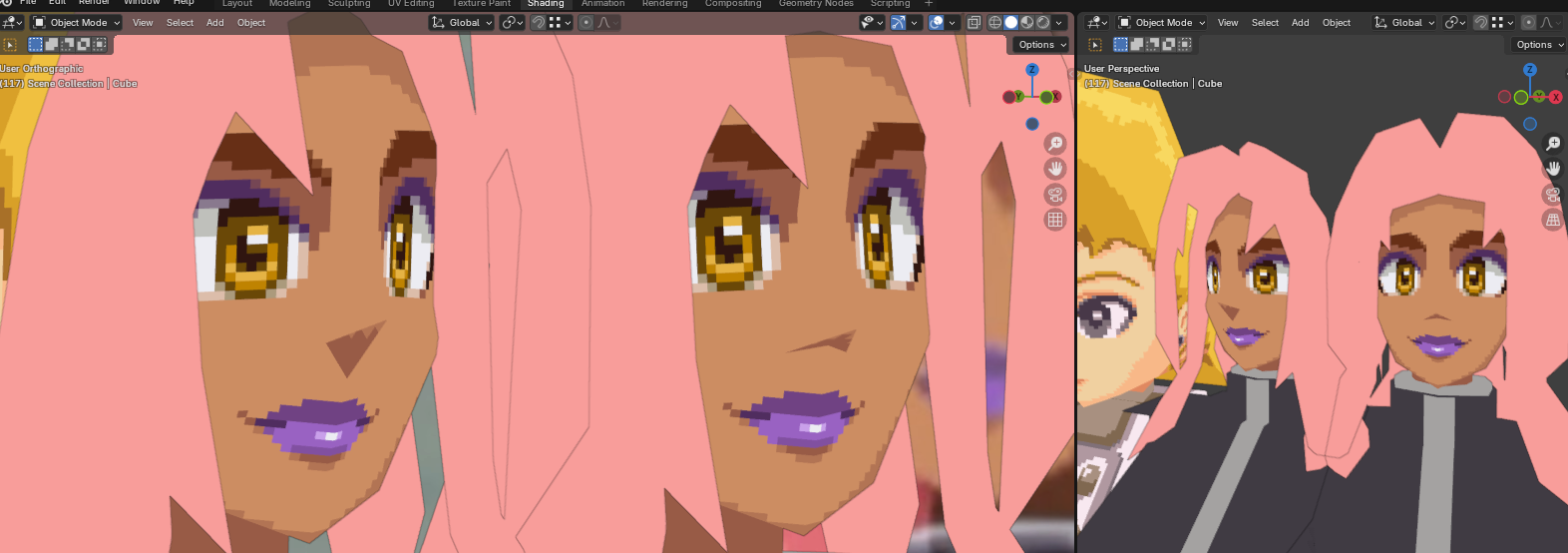Switch to wireframe viewport shading
Screen dimensions: 1568x553
point(995,22)
